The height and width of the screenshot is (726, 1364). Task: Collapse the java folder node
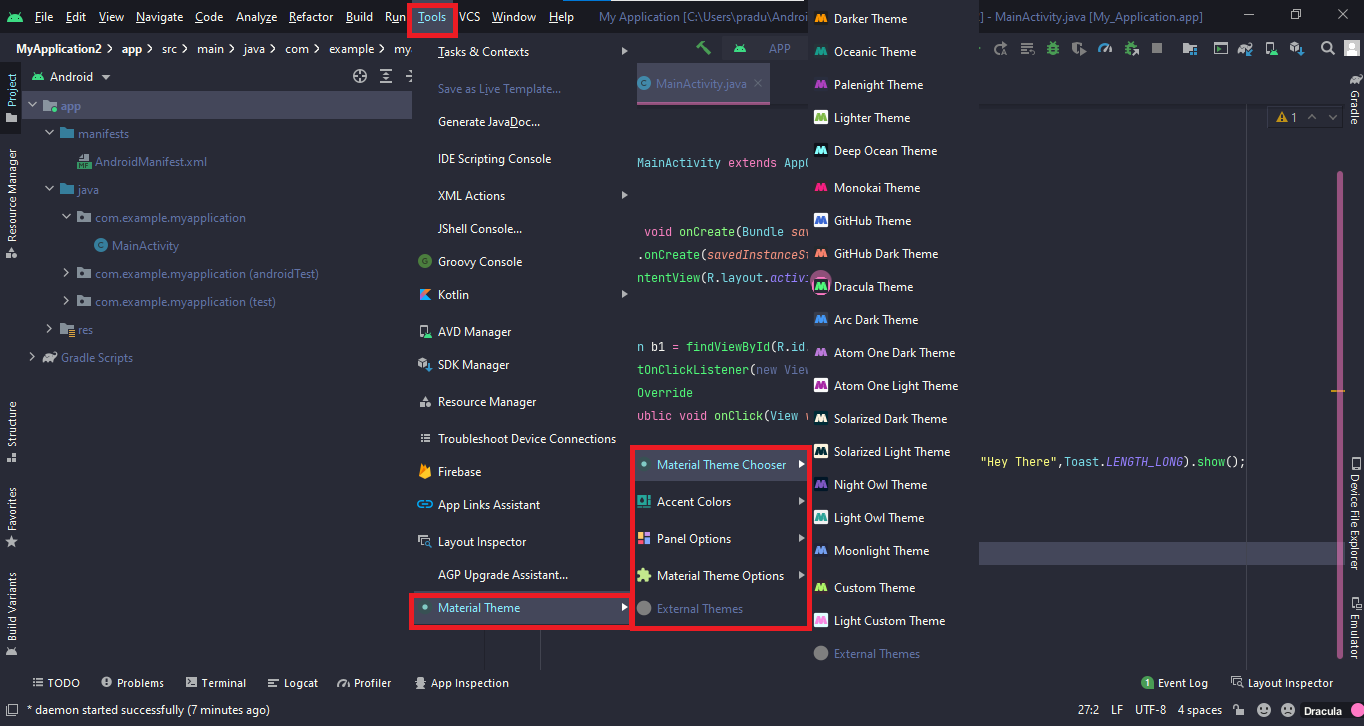(x=49, y=190)
